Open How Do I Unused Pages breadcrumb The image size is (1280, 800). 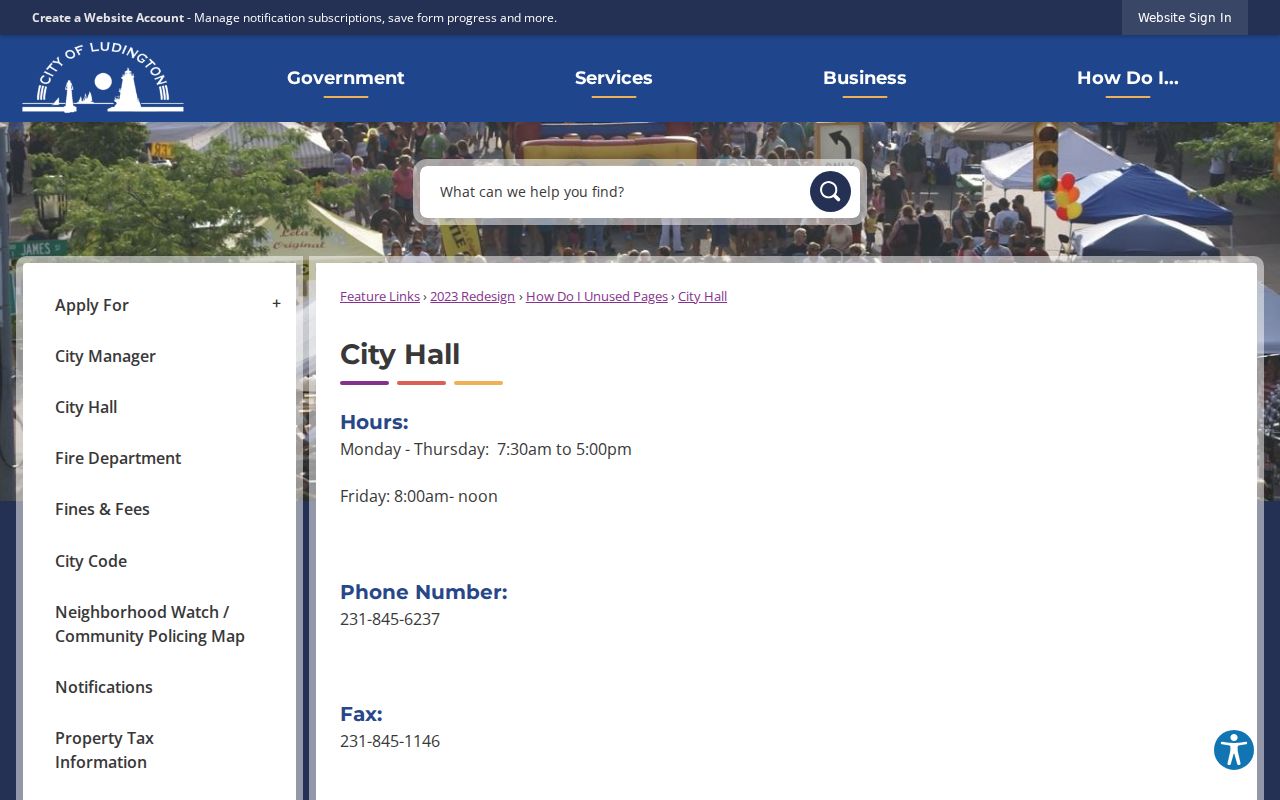tap(597, 296)
